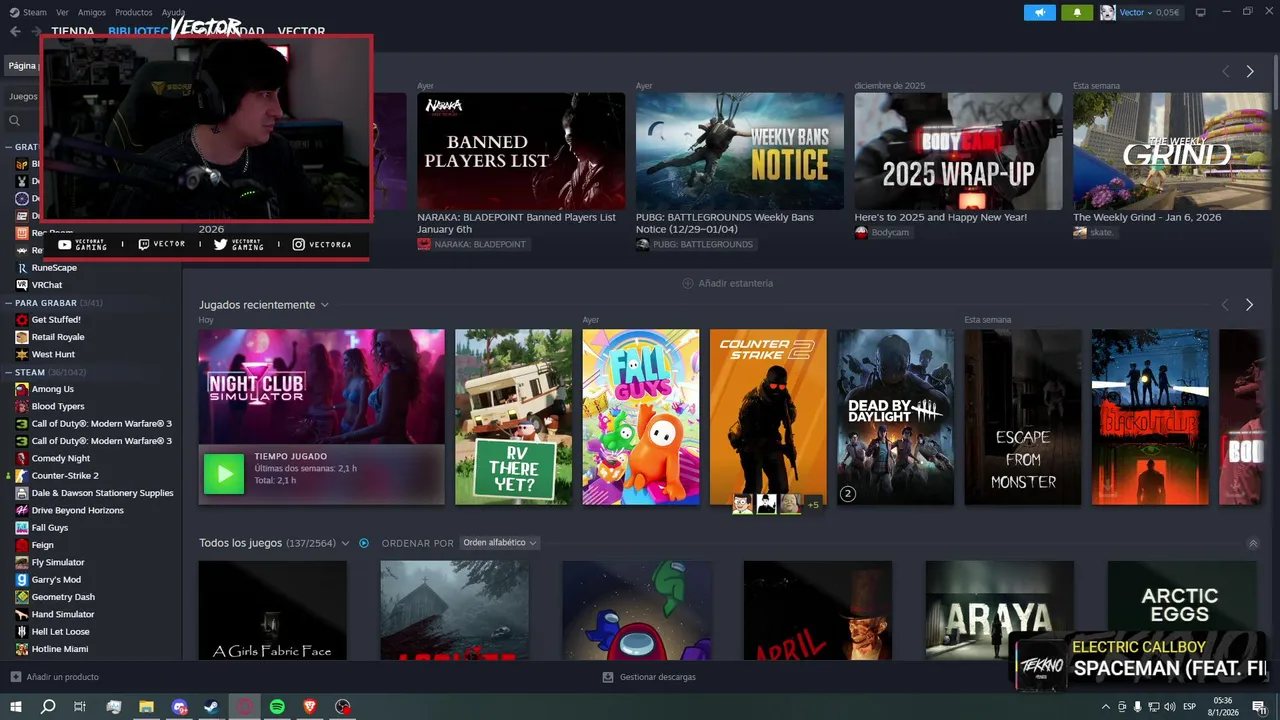The height and width of the screenshot is (720, 1280).
Task: Toggle the dynamic collection filter icon beside Todos los juegos
Action: point(364,543)
